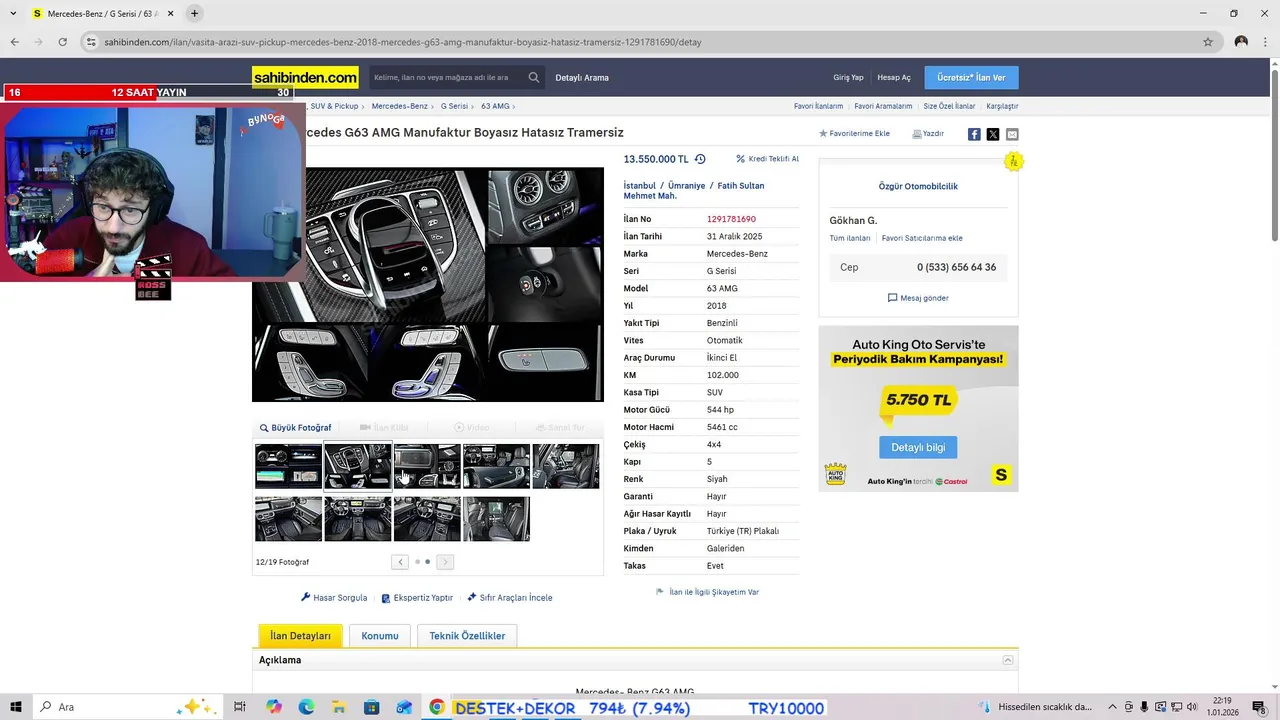
Task: Open İstanbul location link
Action: click(x=639, y=186)
